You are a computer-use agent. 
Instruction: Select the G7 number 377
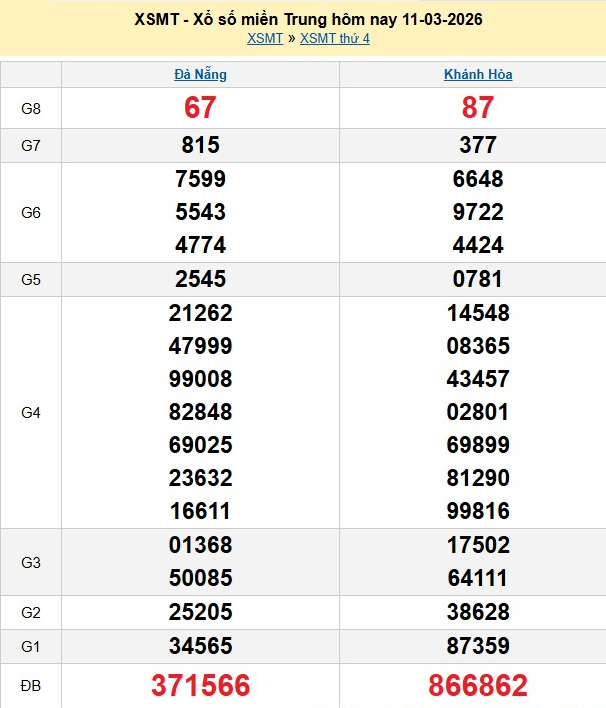pyautogui.click(x=478, y=145)
